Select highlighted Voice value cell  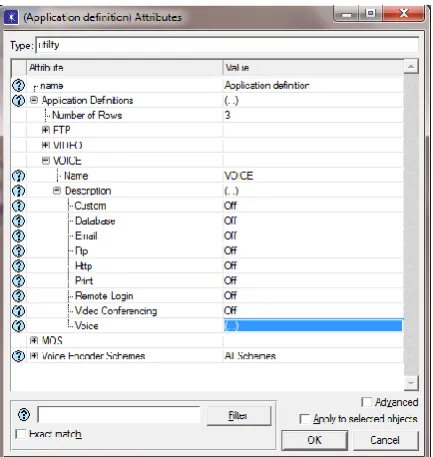(313, 326)
